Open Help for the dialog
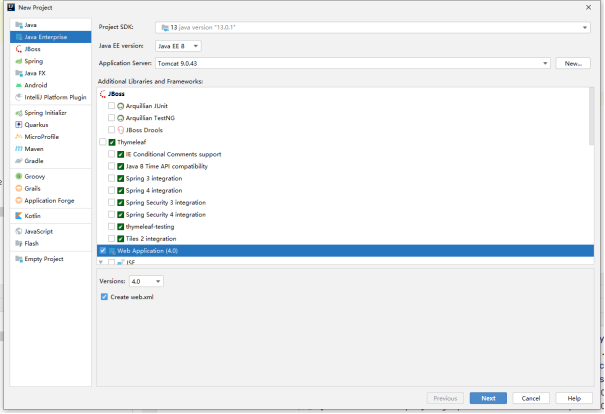This screenshot has height=414, width=605. (x=574, y=398)
